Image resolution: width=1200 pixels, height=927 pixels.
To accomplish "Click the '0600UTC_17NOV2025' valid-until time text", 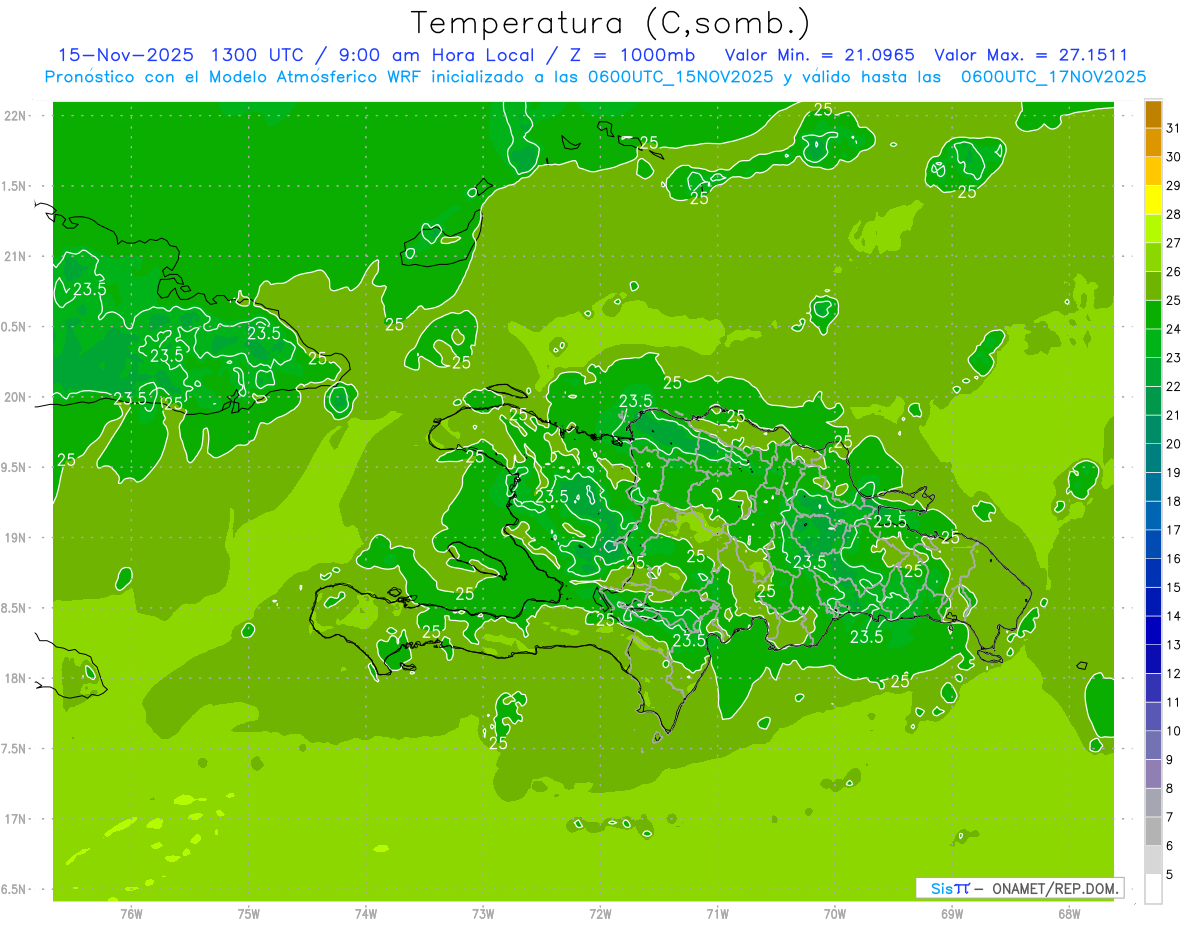I will click(1053, 77).
